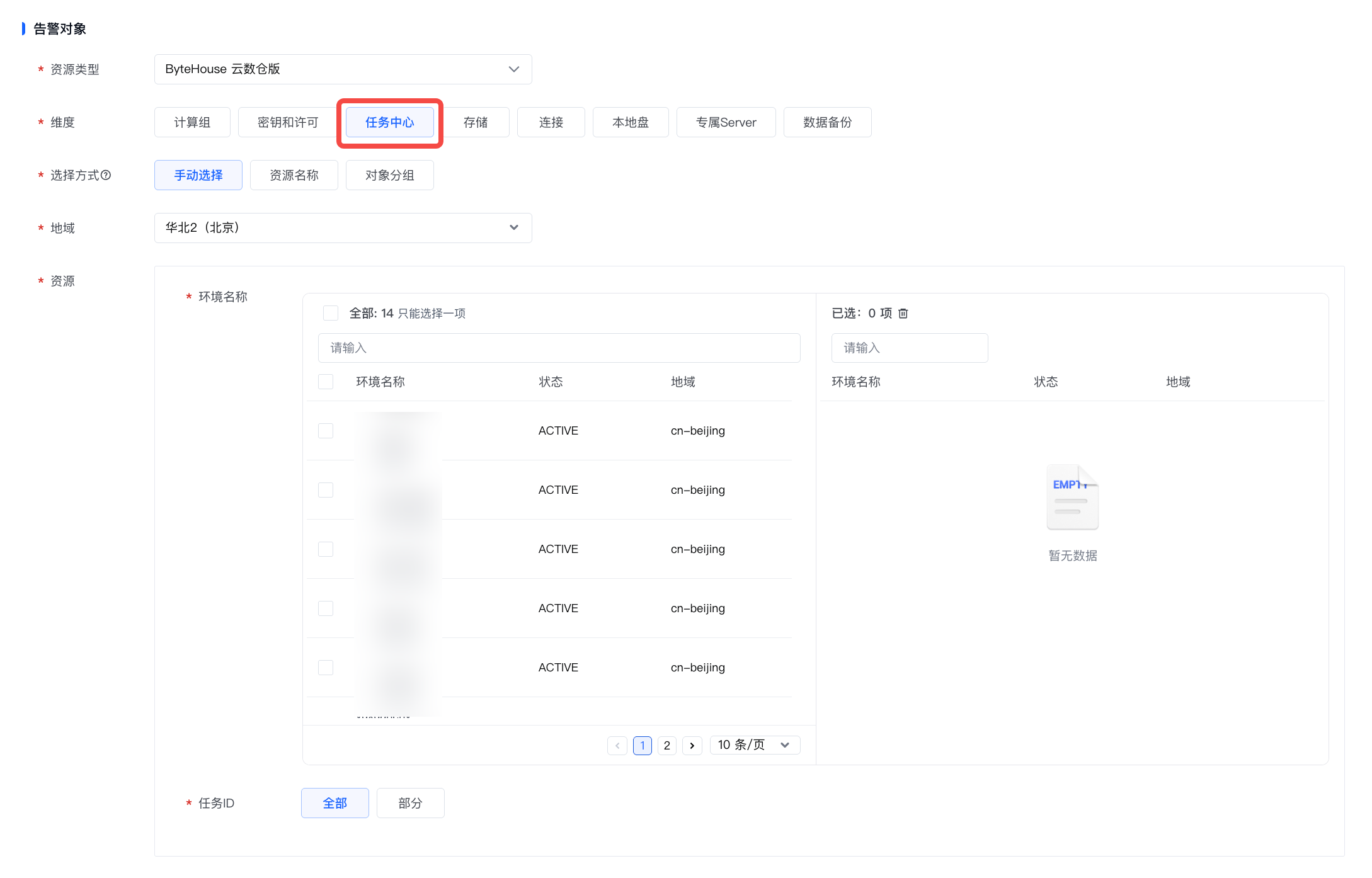Go to next page with arrow icon
The image size is (1372, 878).
pos(692,745)
